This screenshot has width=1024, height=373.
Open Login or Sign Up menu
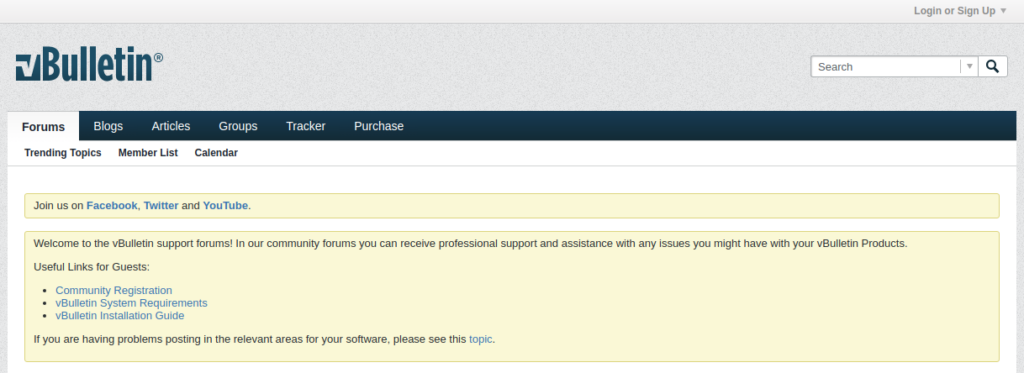[960, 10]
